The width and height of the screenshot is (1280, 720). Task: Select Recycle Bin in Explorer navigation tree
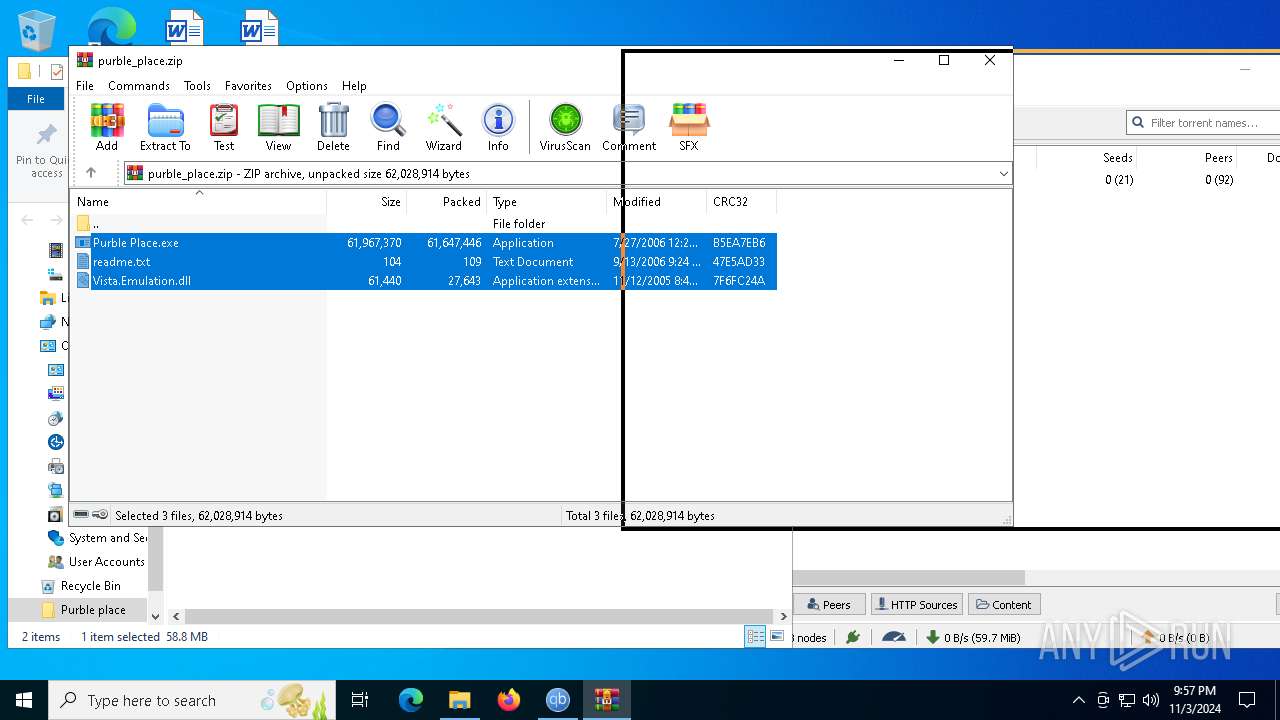[90, 586]
